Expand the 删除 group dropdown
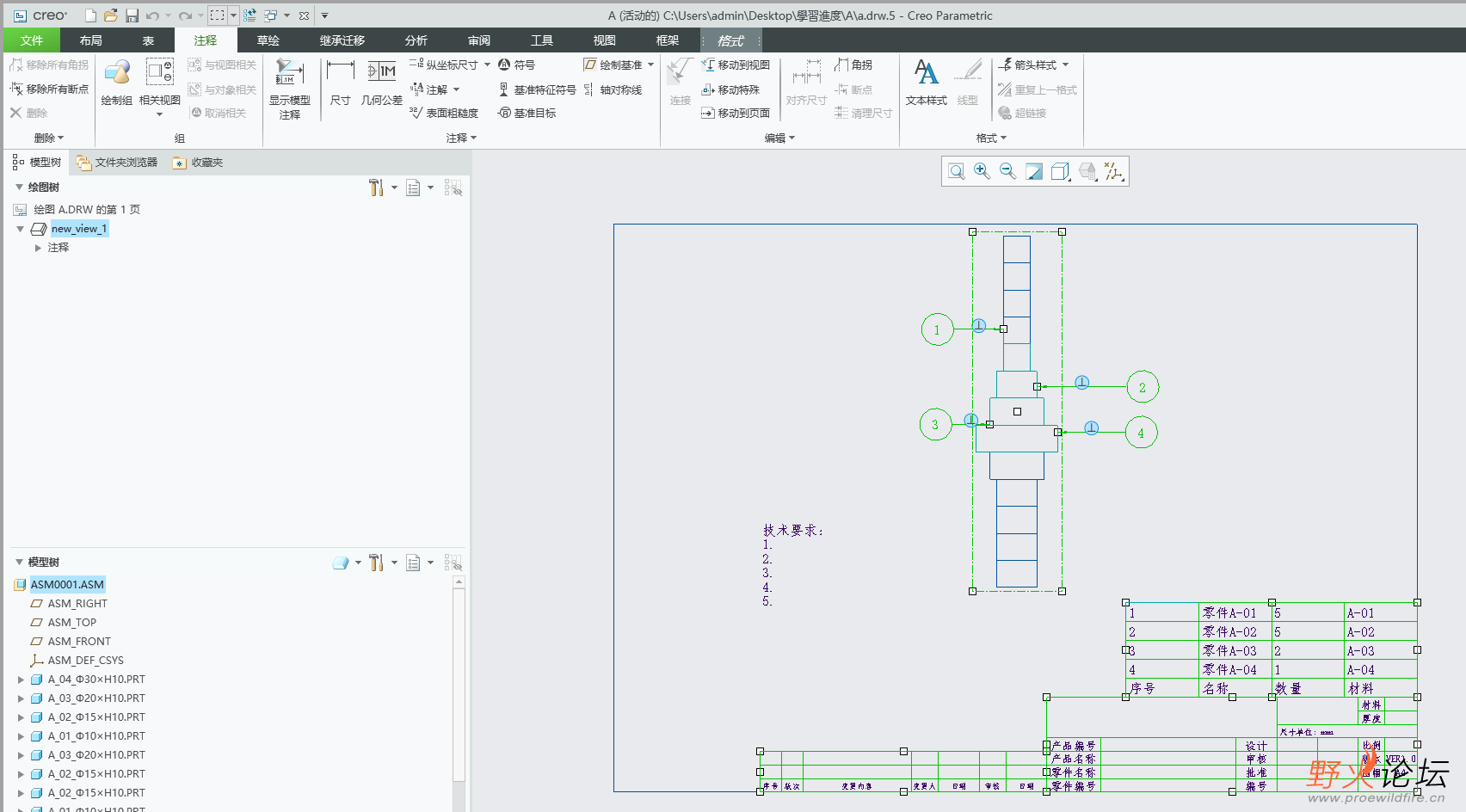Image resolution: width=1466 pixels, height=812 pixels. click(x=49, y=138)
